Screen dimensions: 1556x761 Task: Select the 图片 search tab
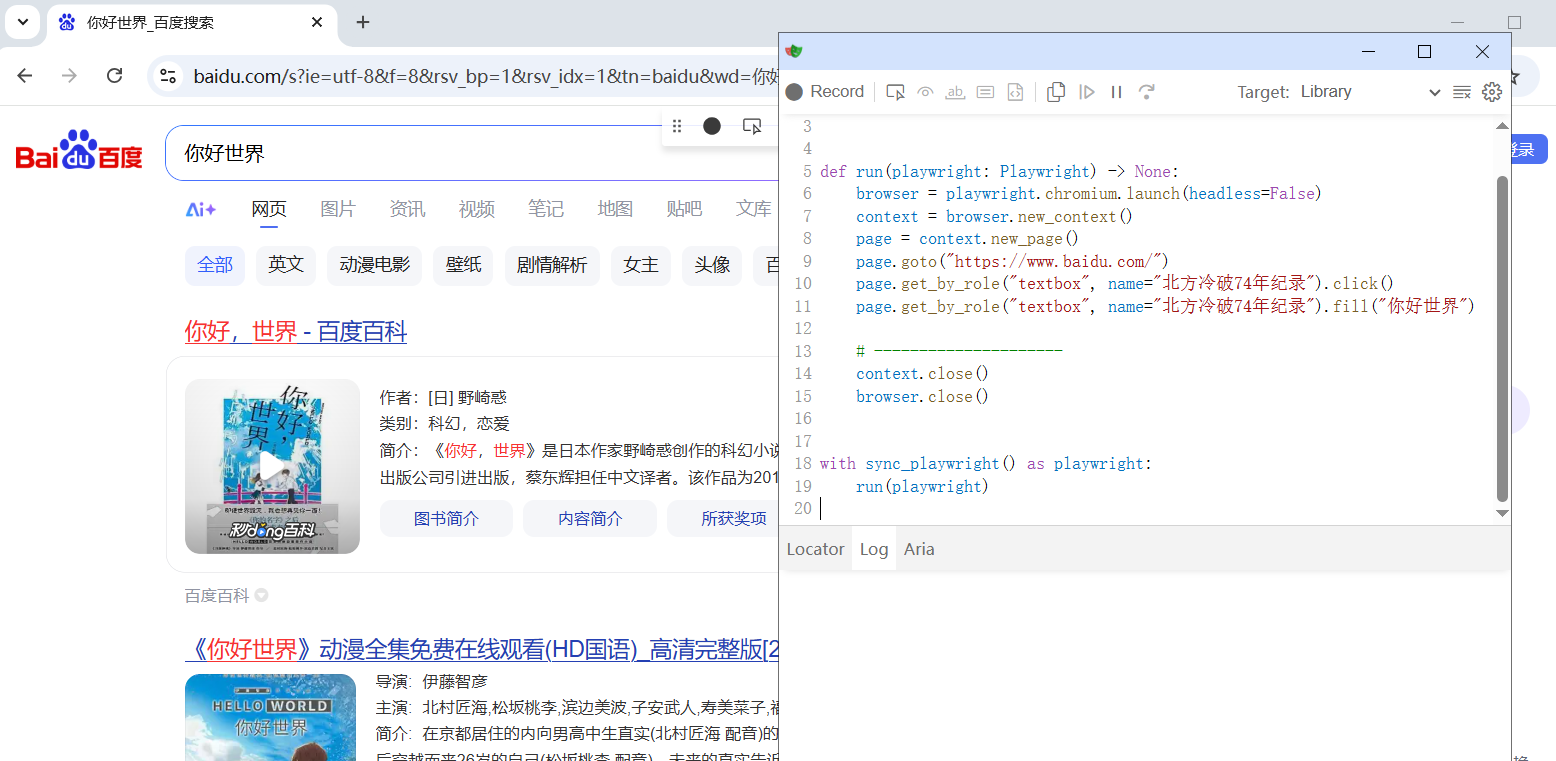click(x=338, y=209)
